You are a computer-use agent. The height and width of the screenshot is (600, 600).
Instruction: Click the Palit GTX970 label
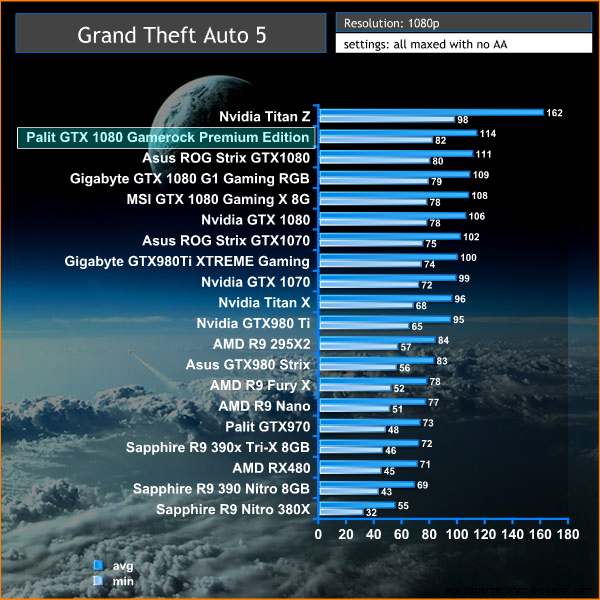[x=267, y=427]
